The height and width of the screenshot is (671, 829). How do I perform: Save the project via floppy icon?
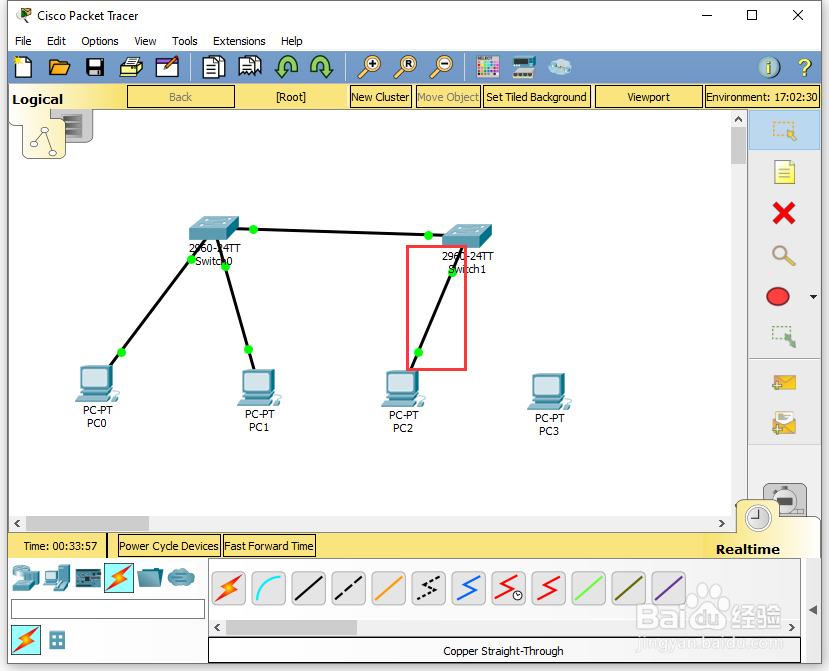point(95,67)
